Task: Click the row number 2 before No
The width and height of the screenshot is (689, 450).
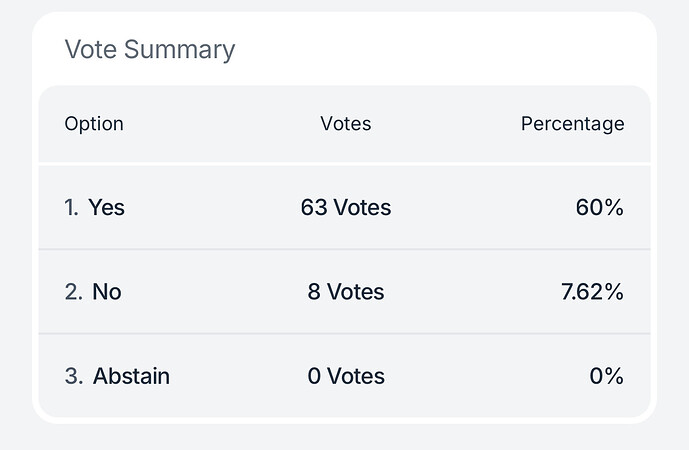Action: pyautogui.click(x=72, y=292)
